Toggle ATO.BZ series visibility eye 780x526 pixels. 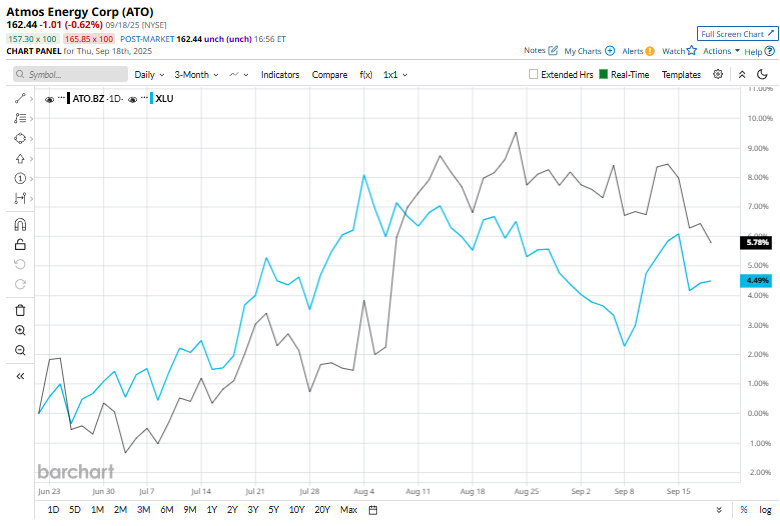tap(49, 100)
